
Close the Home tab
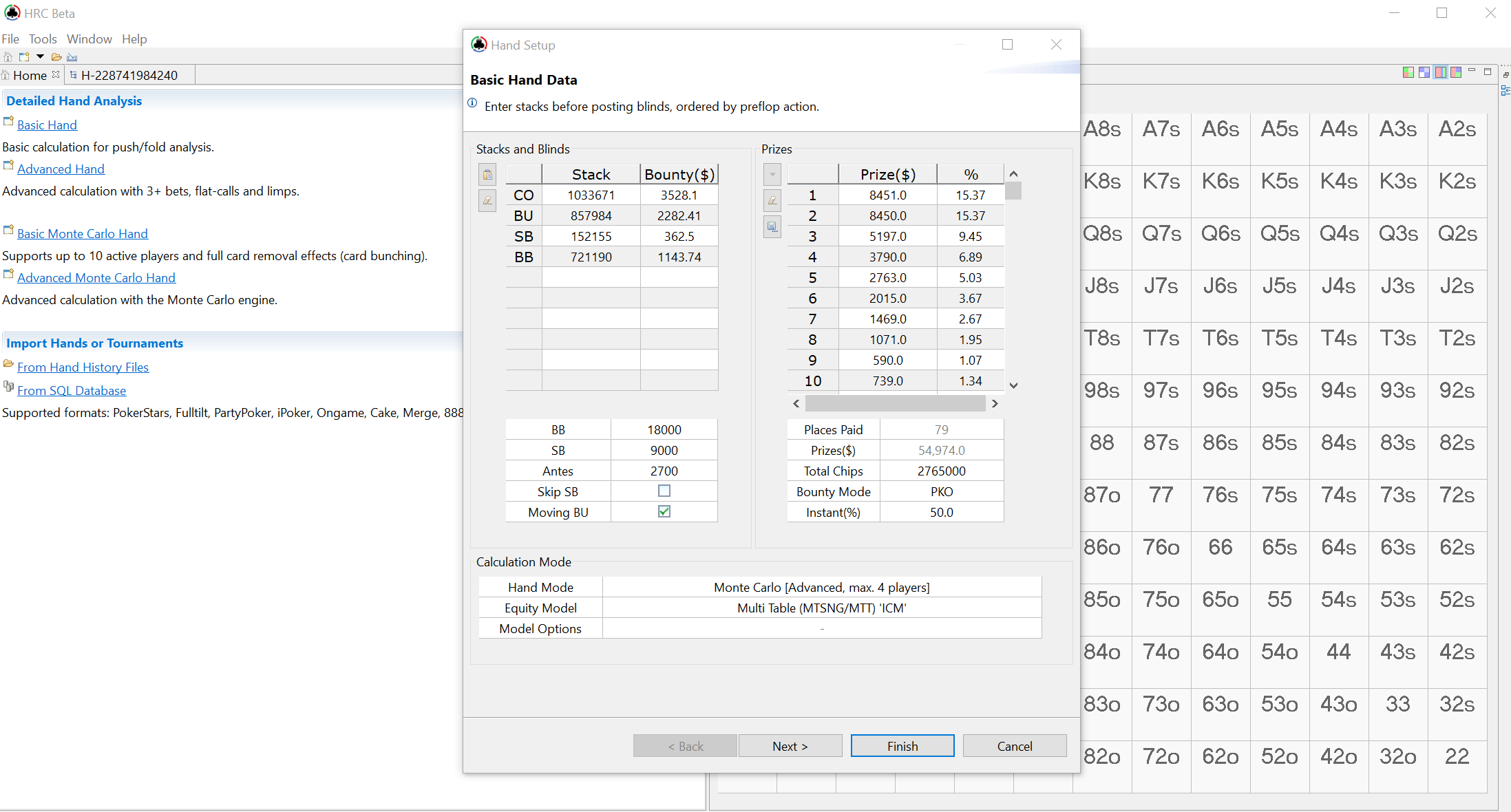(56, 74)
